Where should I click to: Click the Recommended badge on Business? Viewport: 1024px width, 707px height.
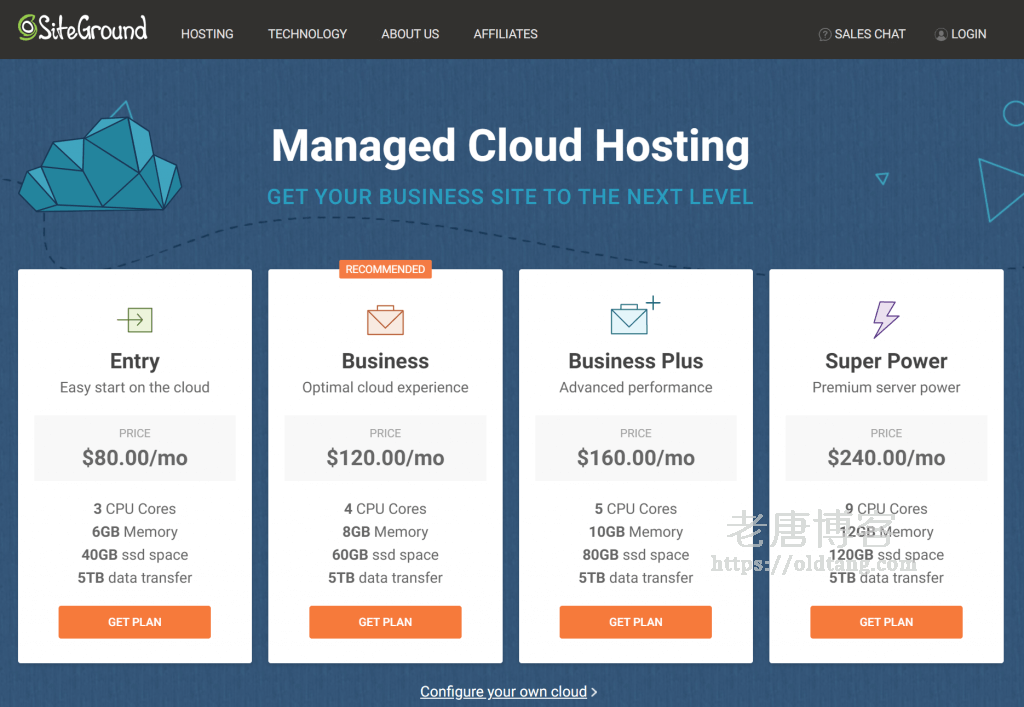[x=385, y=269]
